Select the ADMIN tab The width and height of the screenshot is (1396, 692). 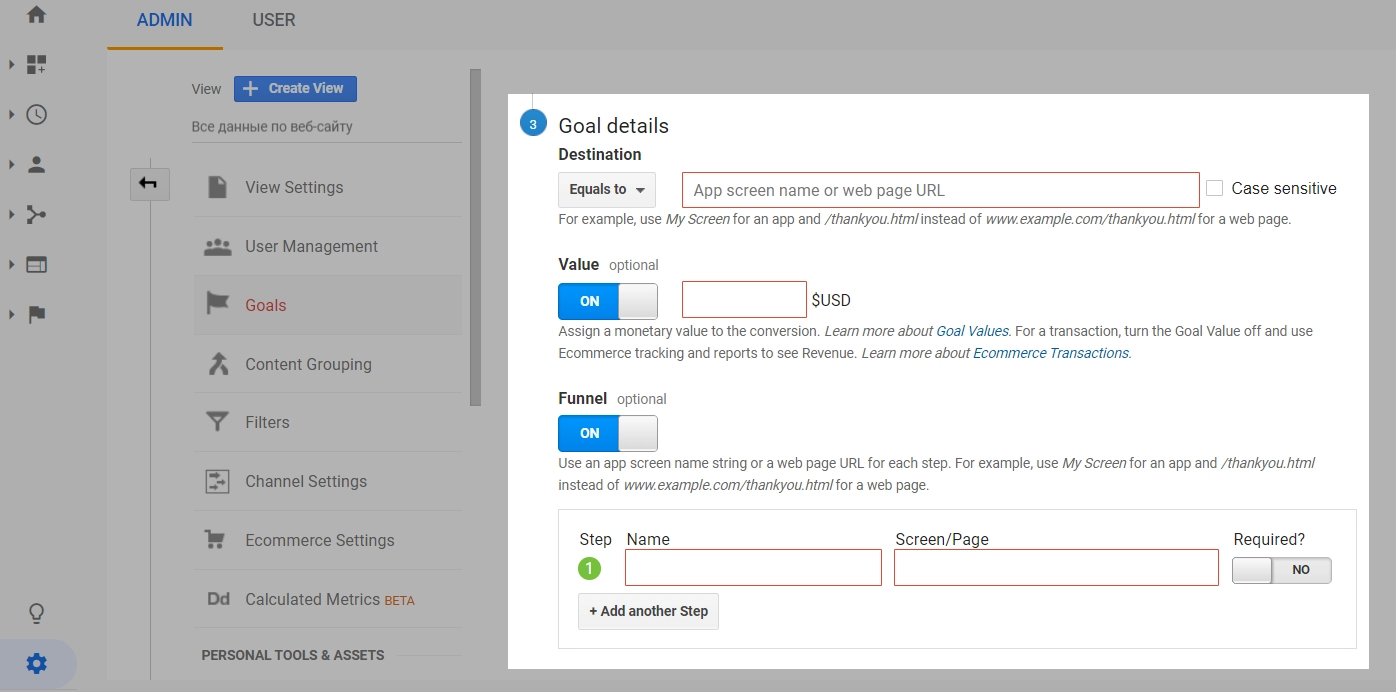click(163, 19)
